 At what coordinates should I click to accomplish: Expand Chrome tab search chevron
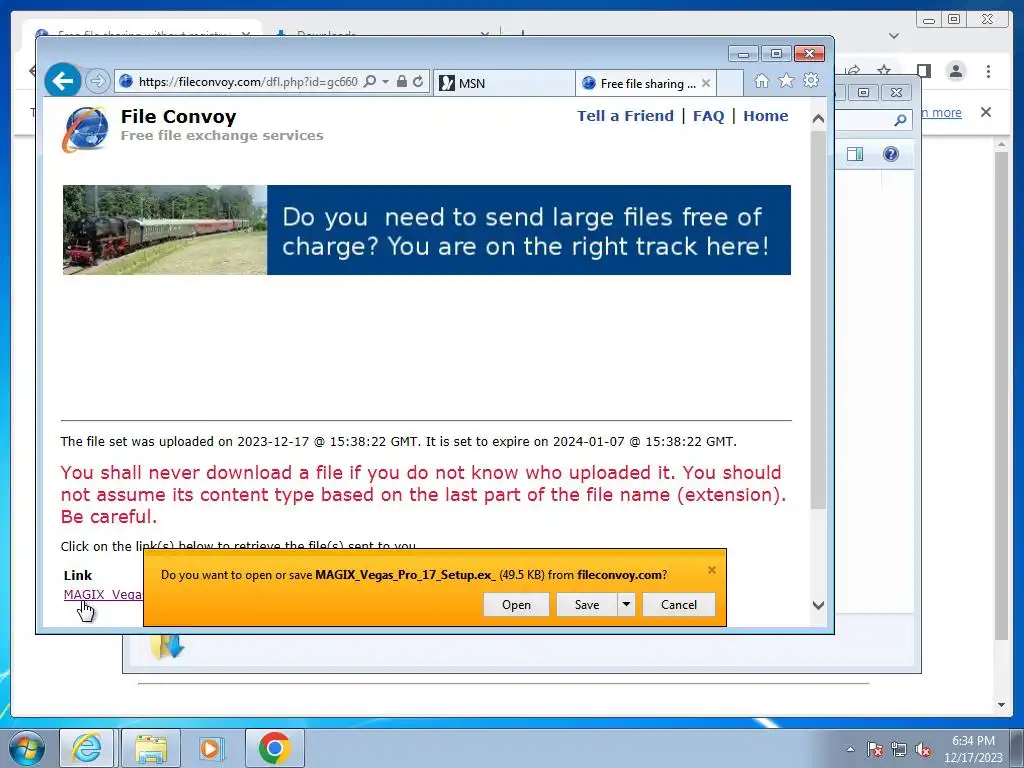point(894,36)
